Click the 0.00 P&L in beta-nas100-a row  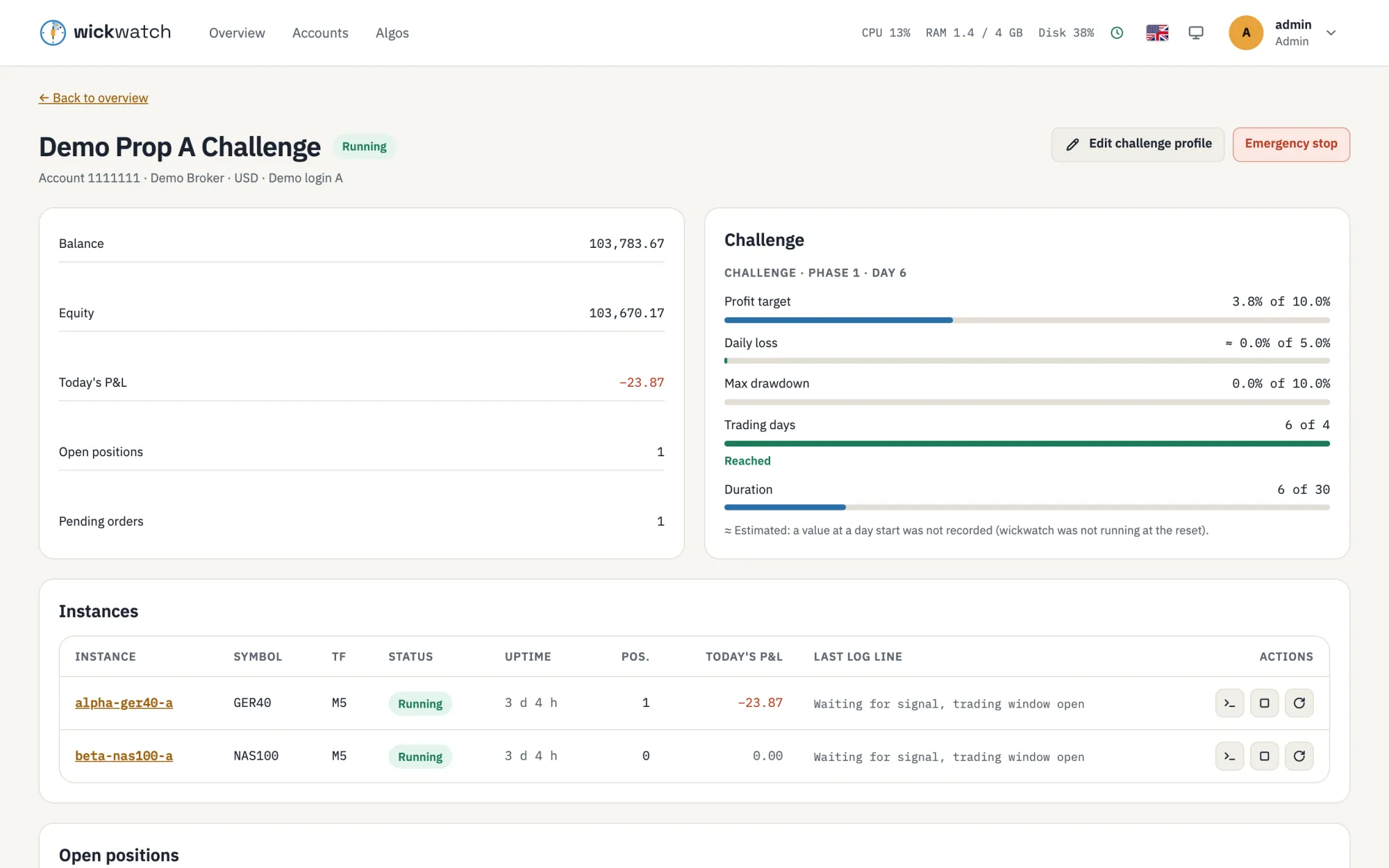(767, 756)
